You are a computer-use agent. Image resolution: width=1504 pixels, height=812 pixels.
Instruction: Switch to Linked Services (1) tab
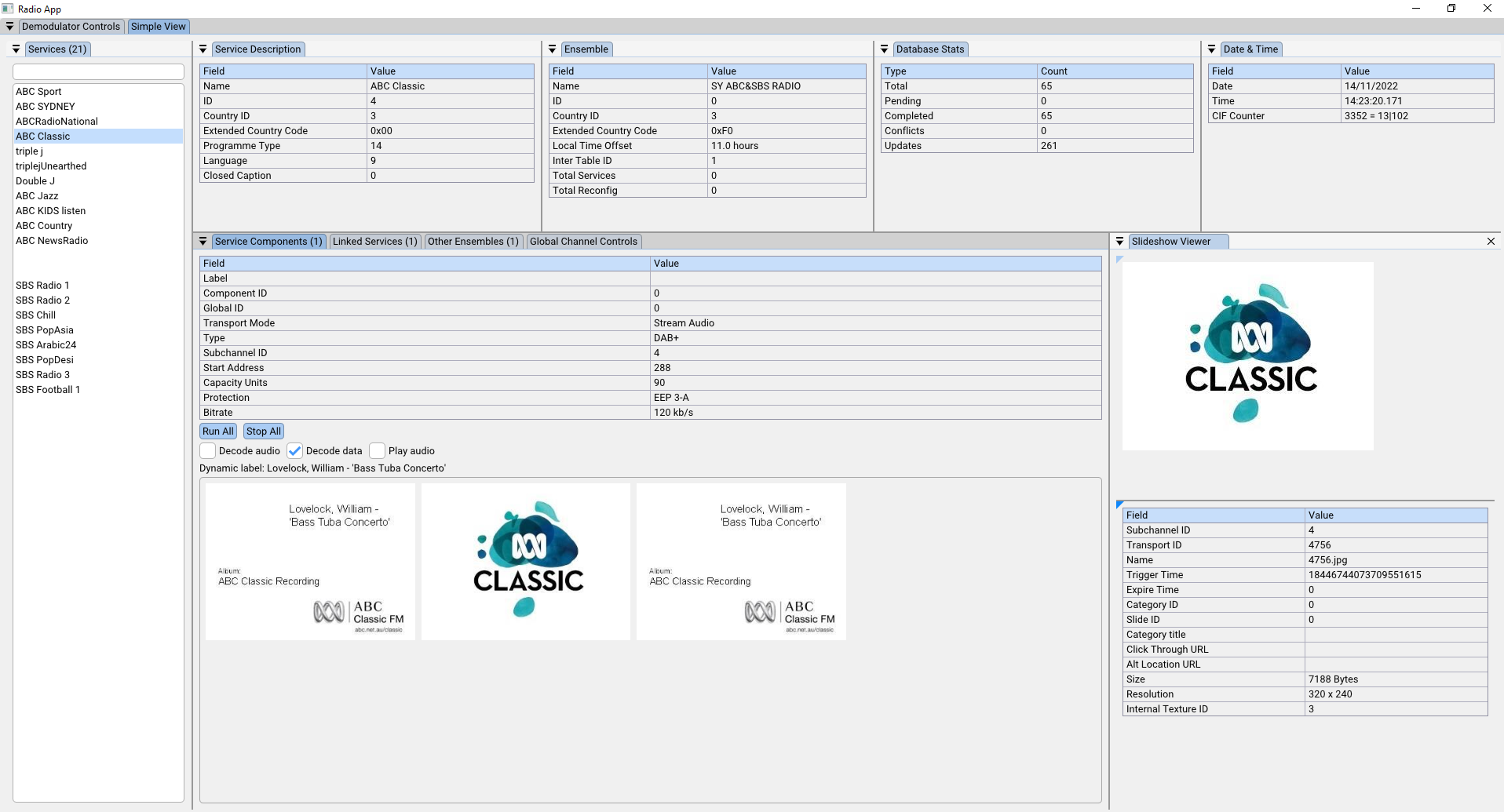(375, 242)
